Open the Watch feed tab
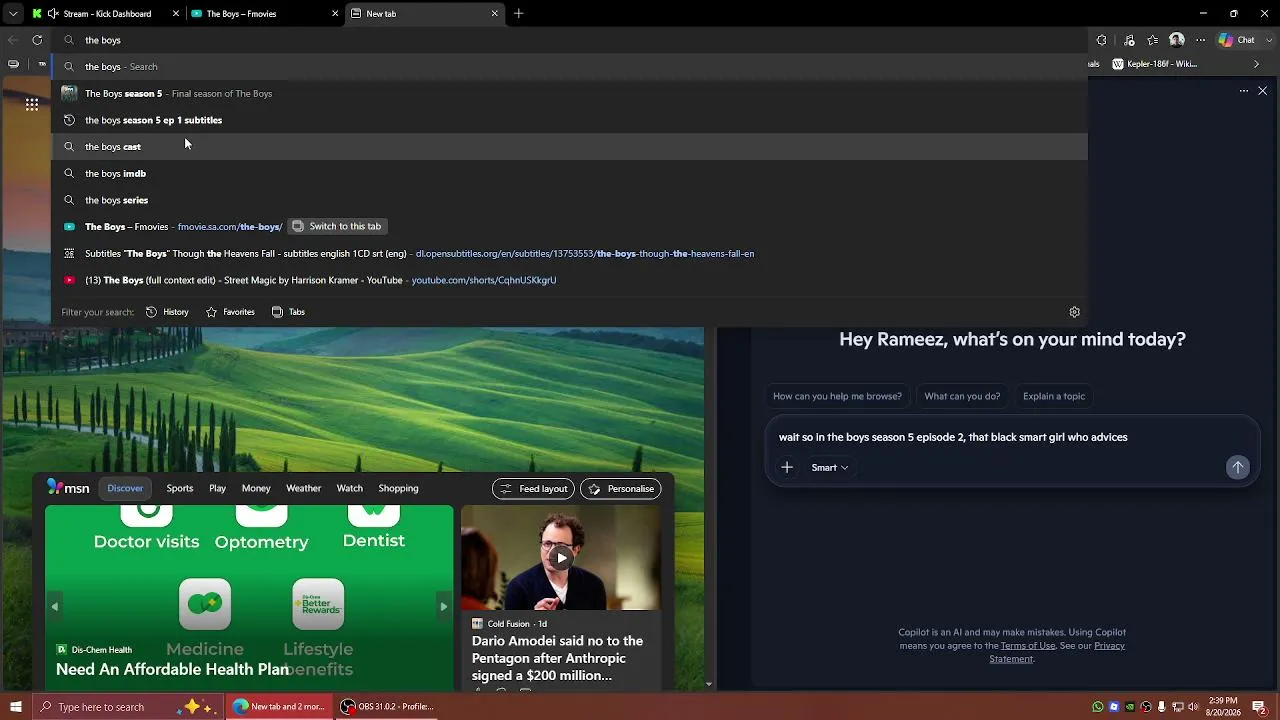The image size is (1280, 720). [350, 488]
